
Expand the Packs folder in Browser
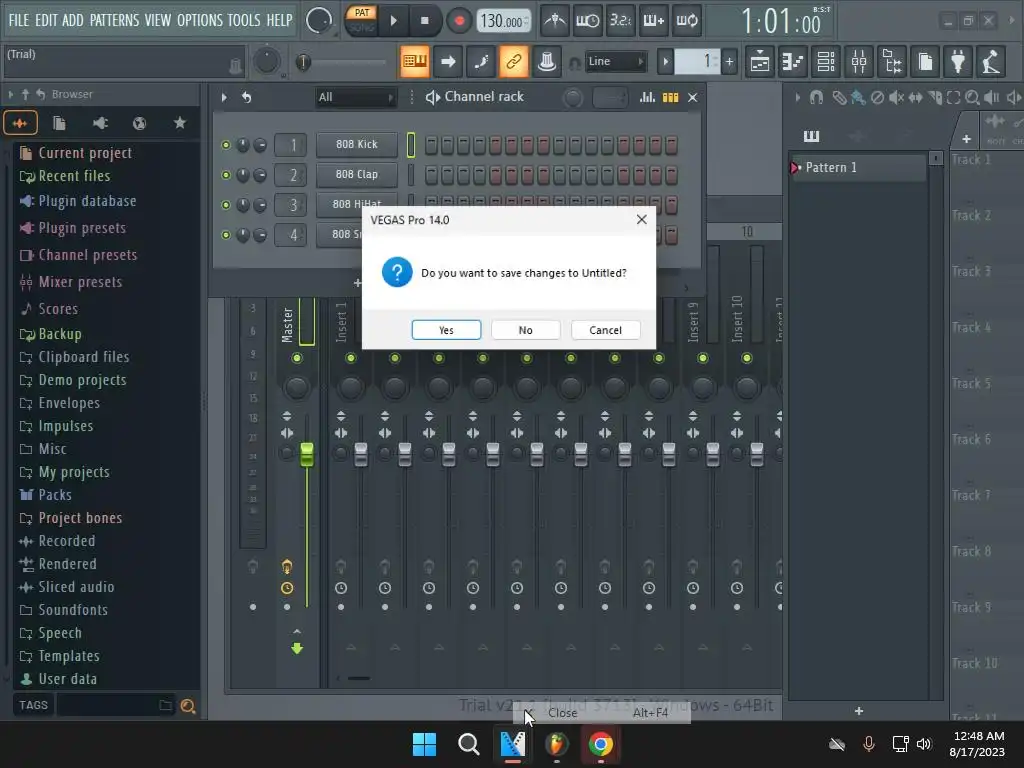point(45,495)
